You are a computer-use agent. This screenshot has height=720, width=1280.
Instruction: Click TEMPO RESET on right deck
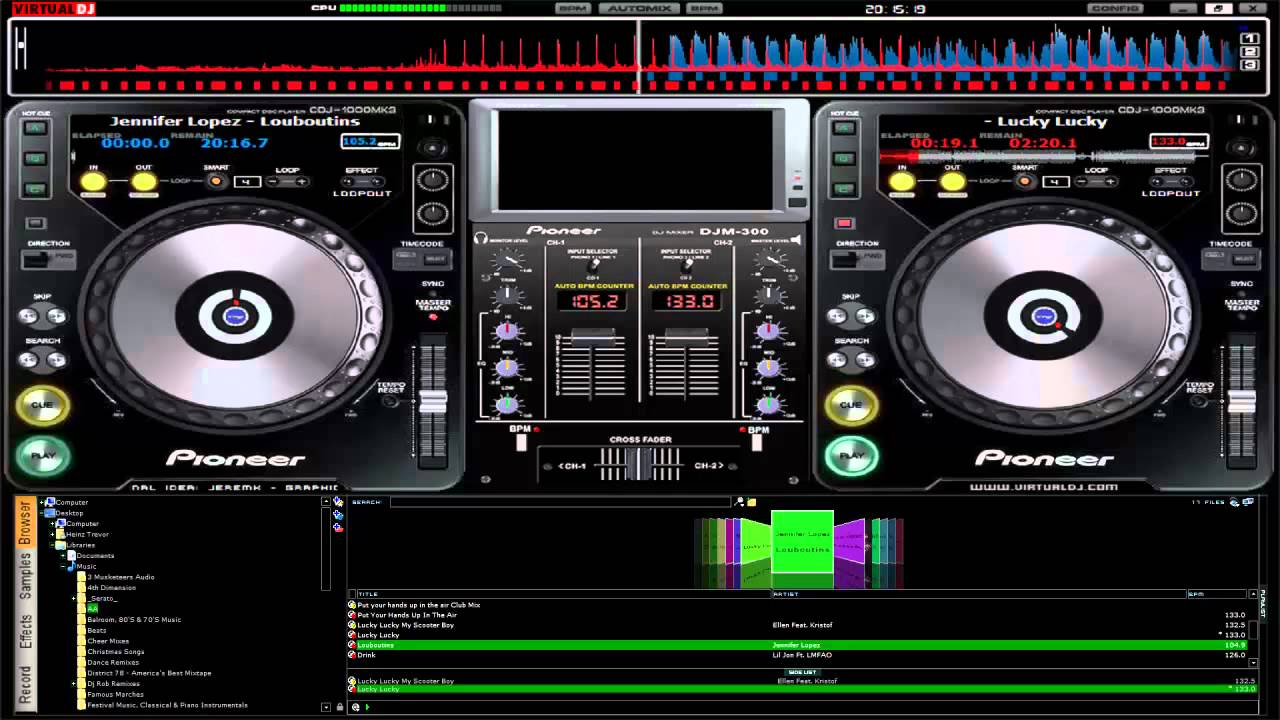1200,402
